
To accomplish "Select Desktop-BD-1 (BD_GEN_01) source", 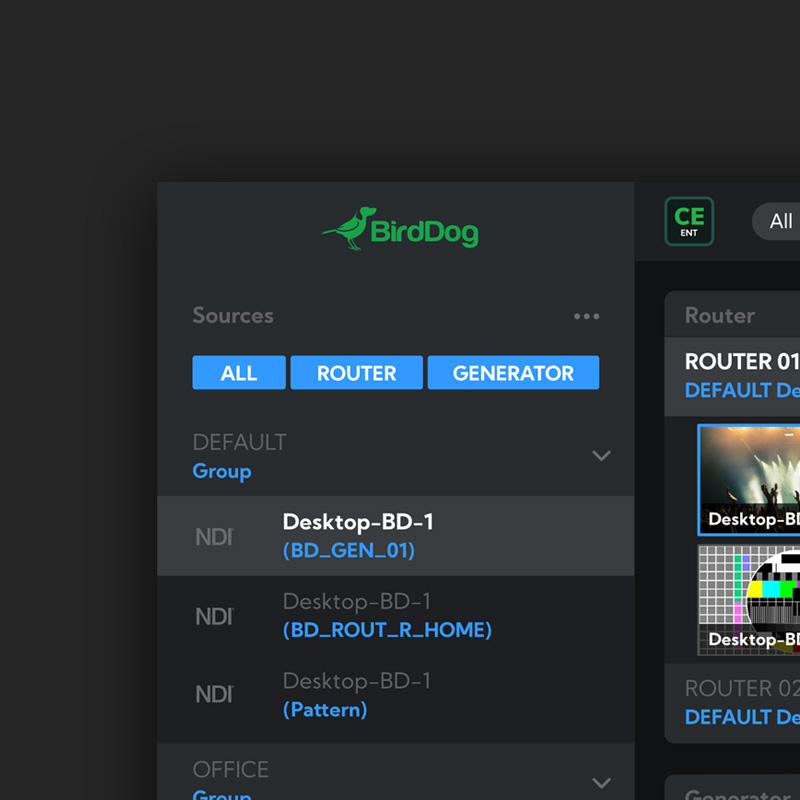I will (x=395, y=536).
